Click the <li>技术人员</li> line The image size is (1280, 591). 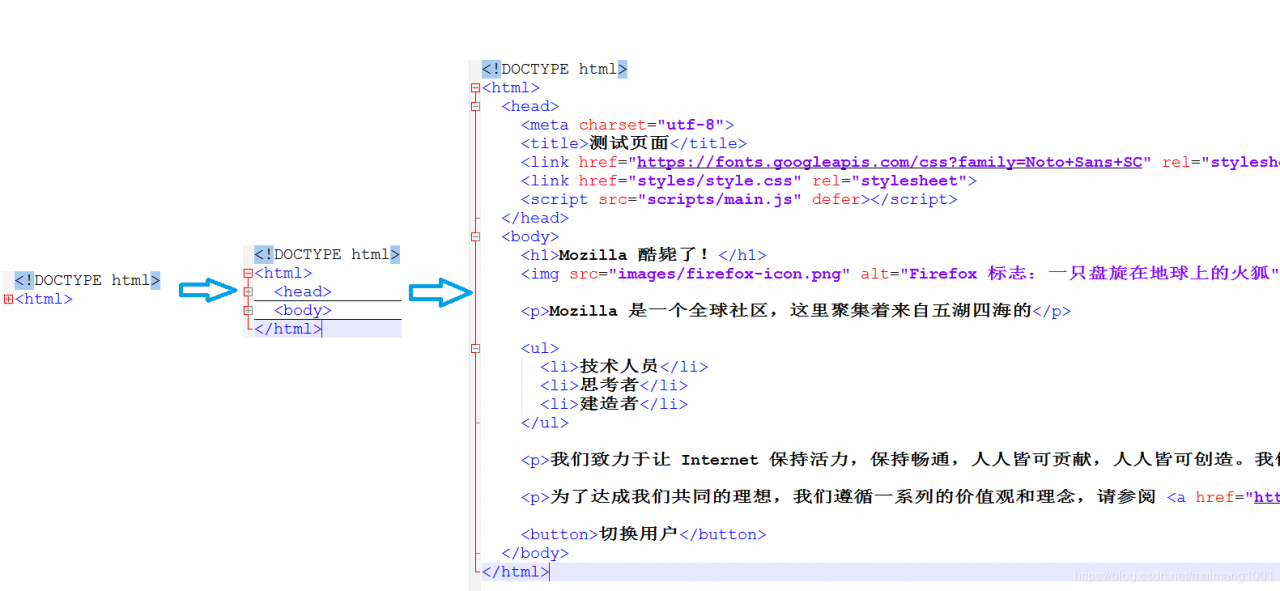click(x=624, y=367)
